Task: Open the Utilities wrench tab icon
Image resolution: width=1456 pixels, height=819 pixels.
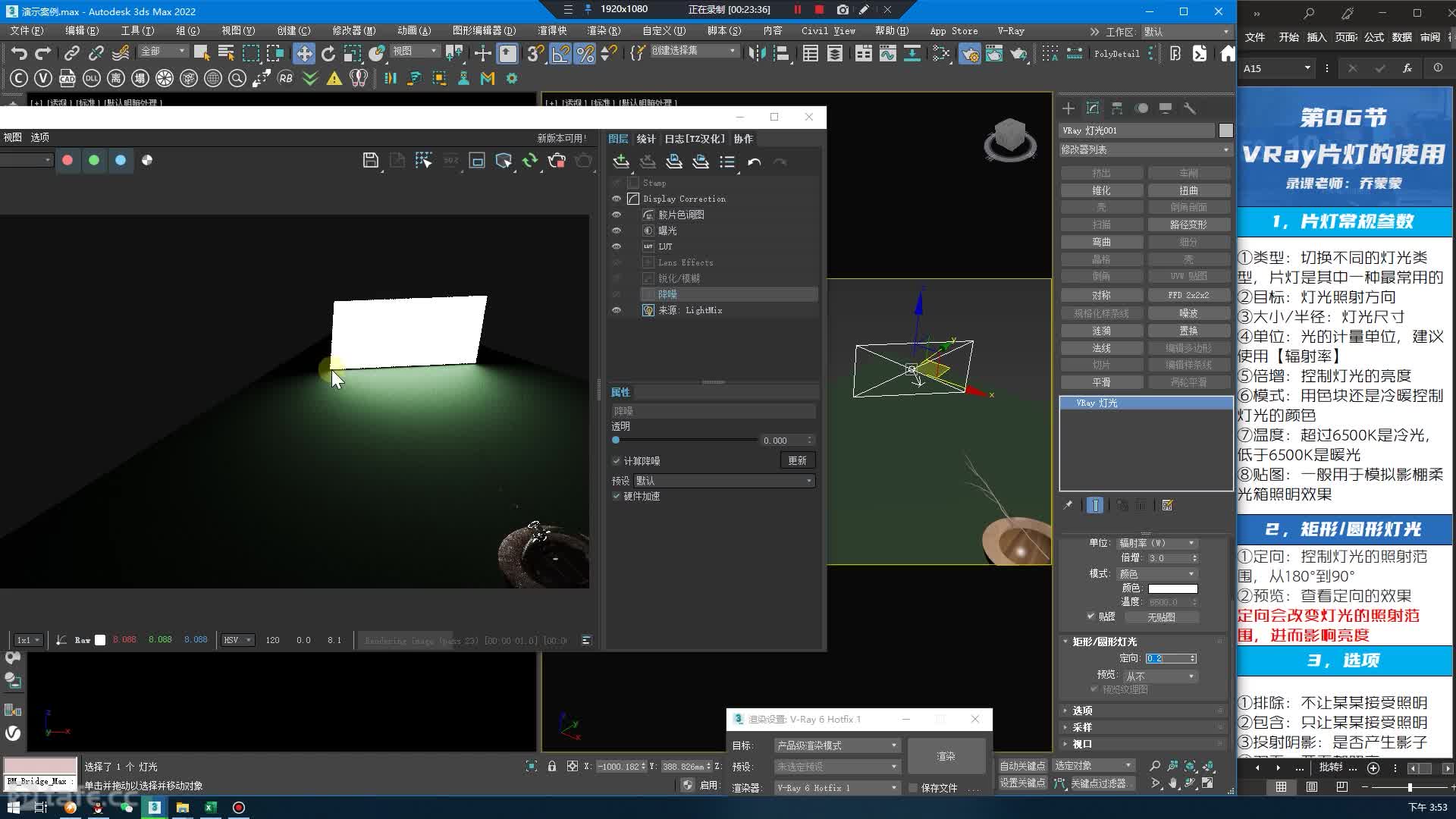Action: point(1190,108)
